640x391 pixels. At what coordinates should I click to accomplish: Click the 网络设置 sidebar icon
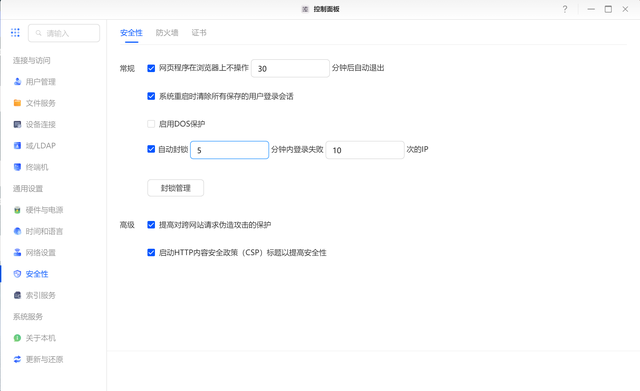17,253
